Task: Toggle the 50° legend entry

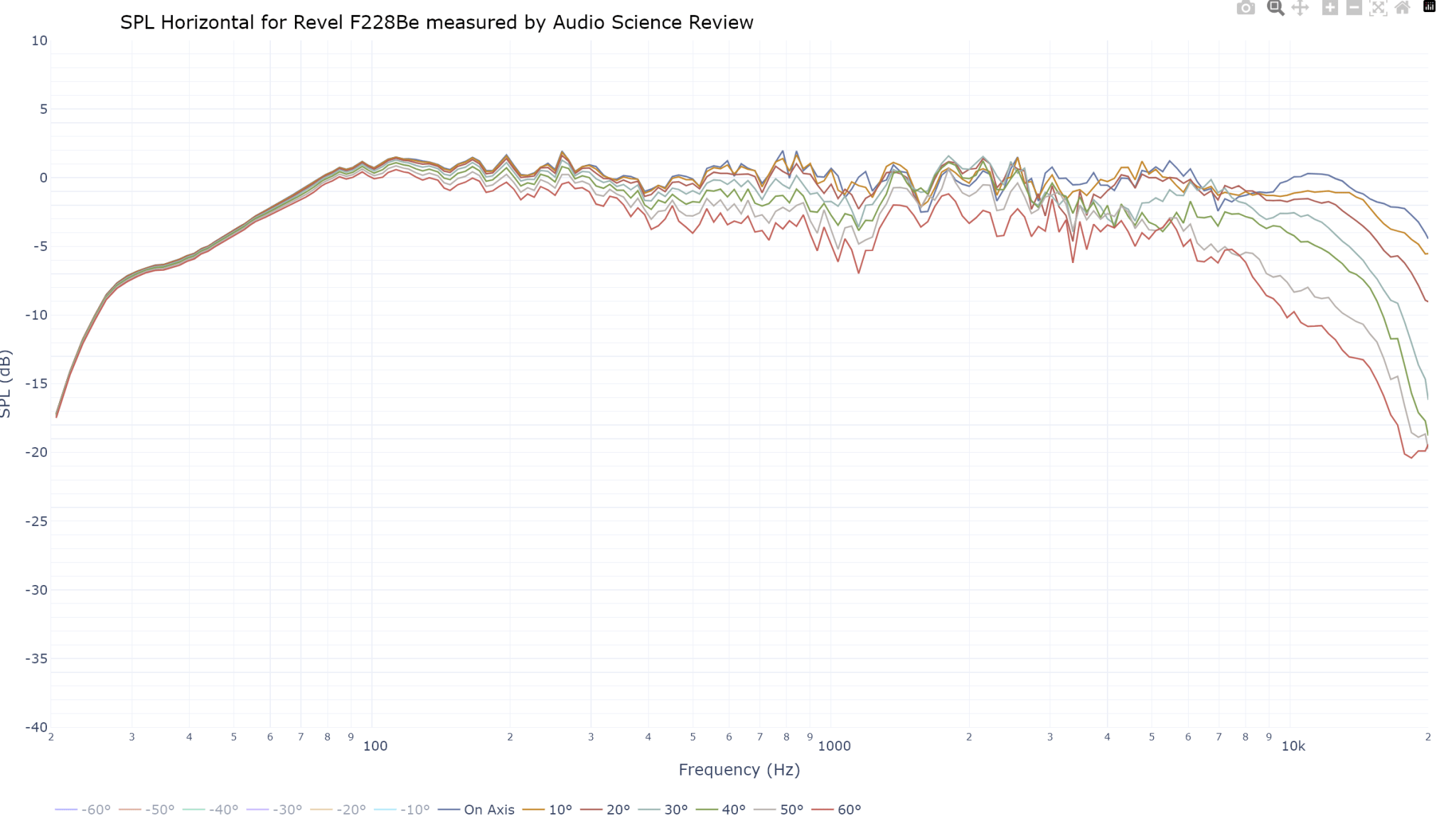Action: [x=779, y=810]
